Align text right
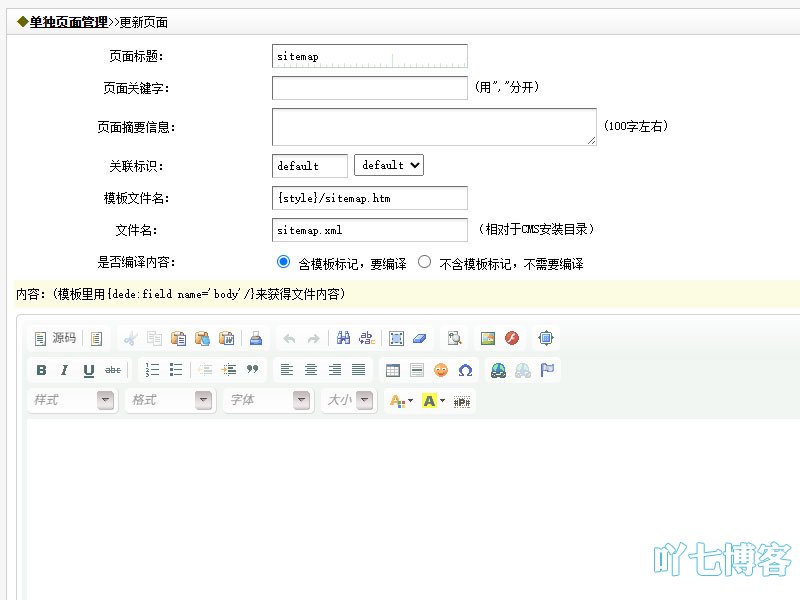This screenshot has height=600, width=800. click(x=335, y=370)
